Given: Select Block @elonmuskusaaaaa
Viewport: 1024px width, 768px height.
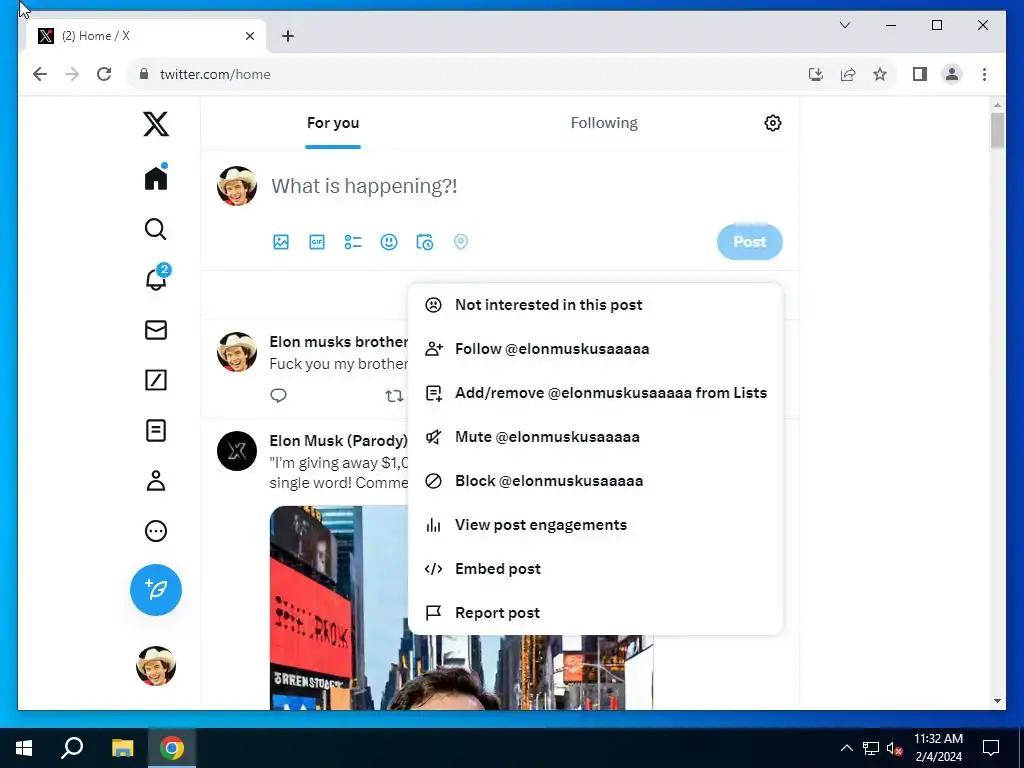Looking at the screenshot, I should [x=595, y=481].
